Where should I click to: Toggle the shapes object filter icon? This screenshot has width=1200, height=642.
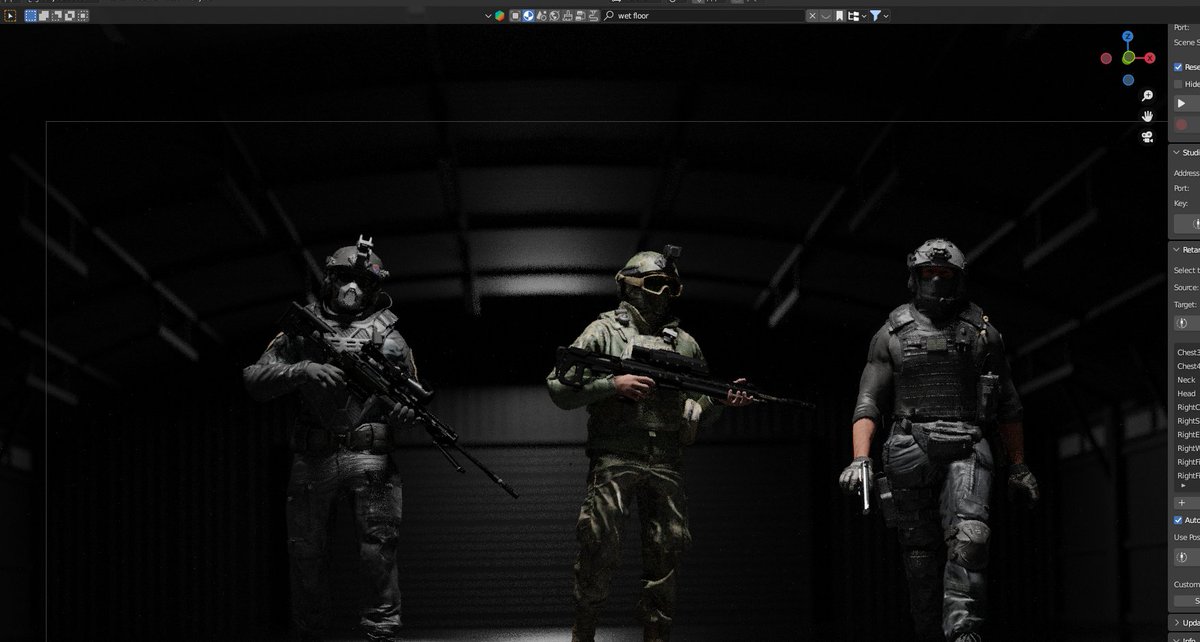pyautogui.click(x=542, y=16)
